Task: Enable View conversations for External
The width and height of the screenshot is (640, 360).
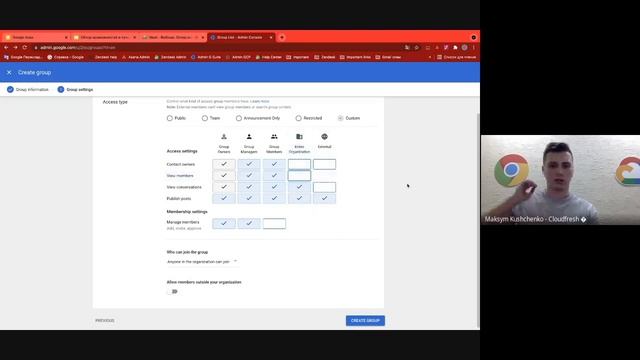Action: (324, 187)
